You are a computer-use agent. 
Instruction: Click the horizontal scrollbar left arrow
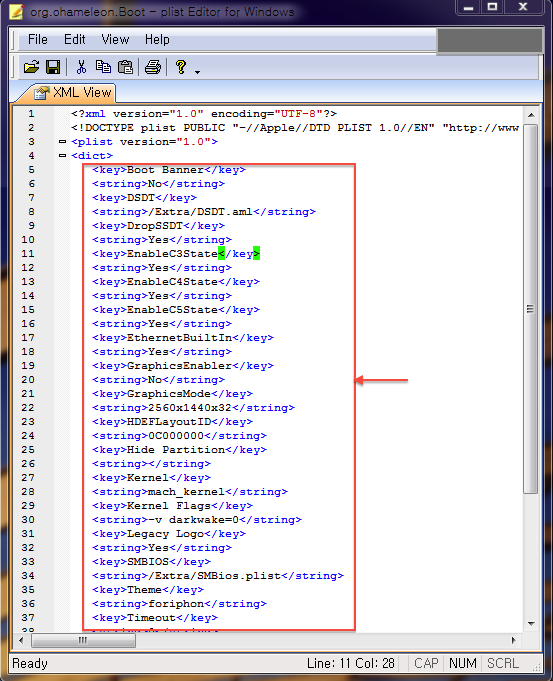tap(21, 640)
